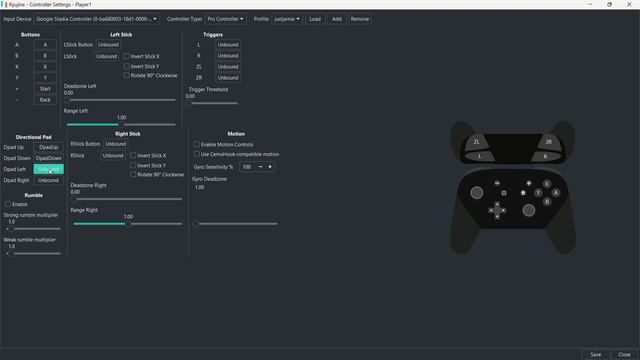
Task: Click the right stick on controller image
Action: click(x=529, y=211)
